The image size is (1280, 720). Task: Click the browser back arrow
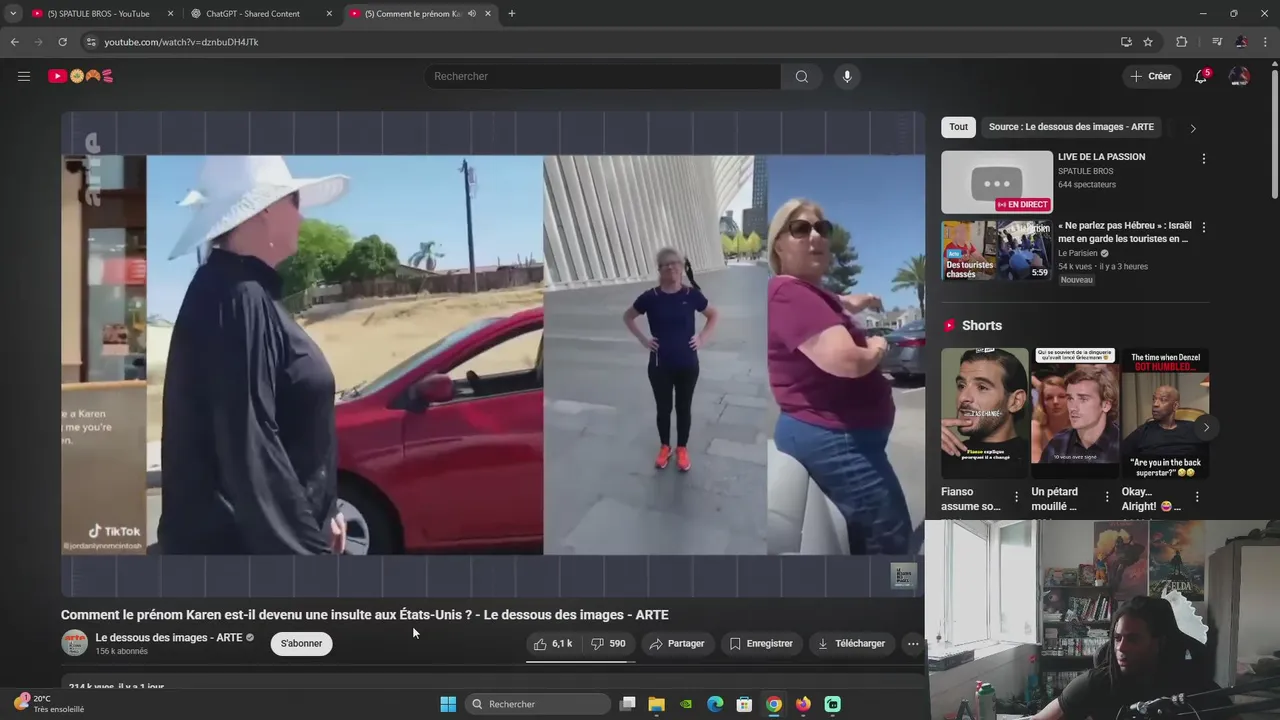click(x=14, y=42)
